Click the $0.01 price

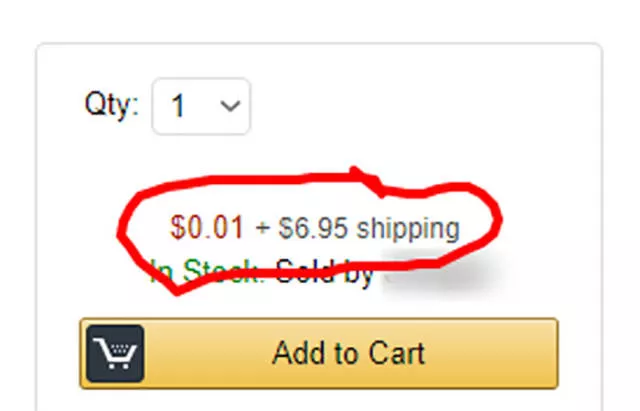pos(207,228)
